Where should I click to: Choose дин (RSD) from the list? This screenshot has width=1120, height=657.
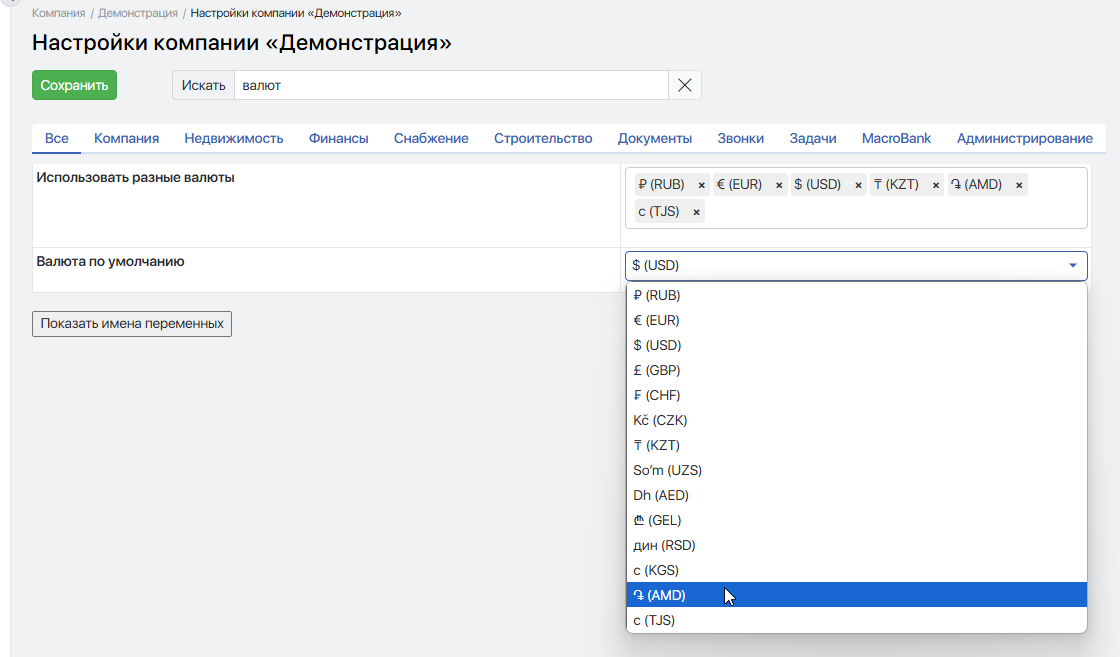click(664, 545)
